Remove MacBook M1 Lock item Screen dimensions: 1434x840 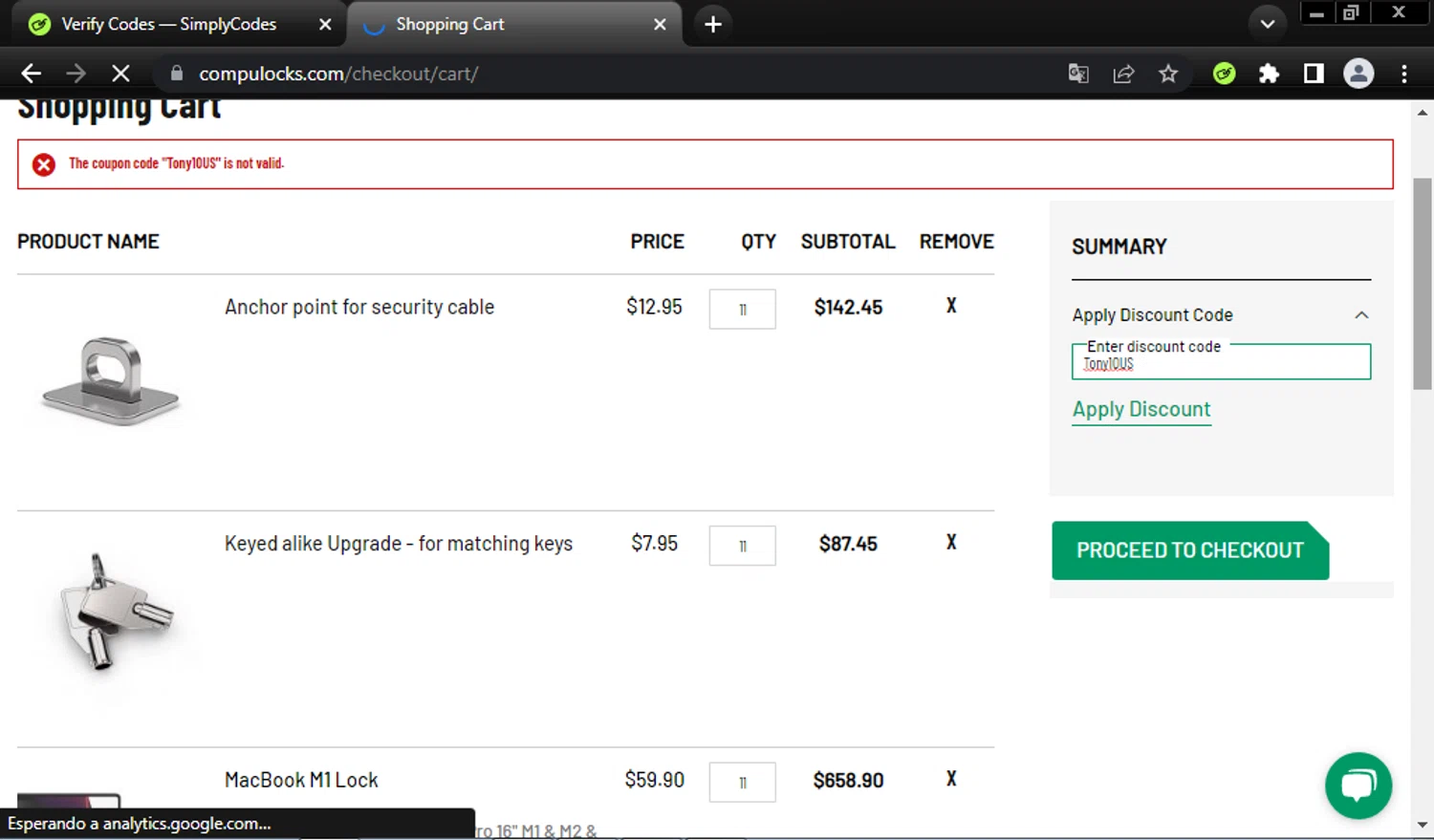coord(951,779)
